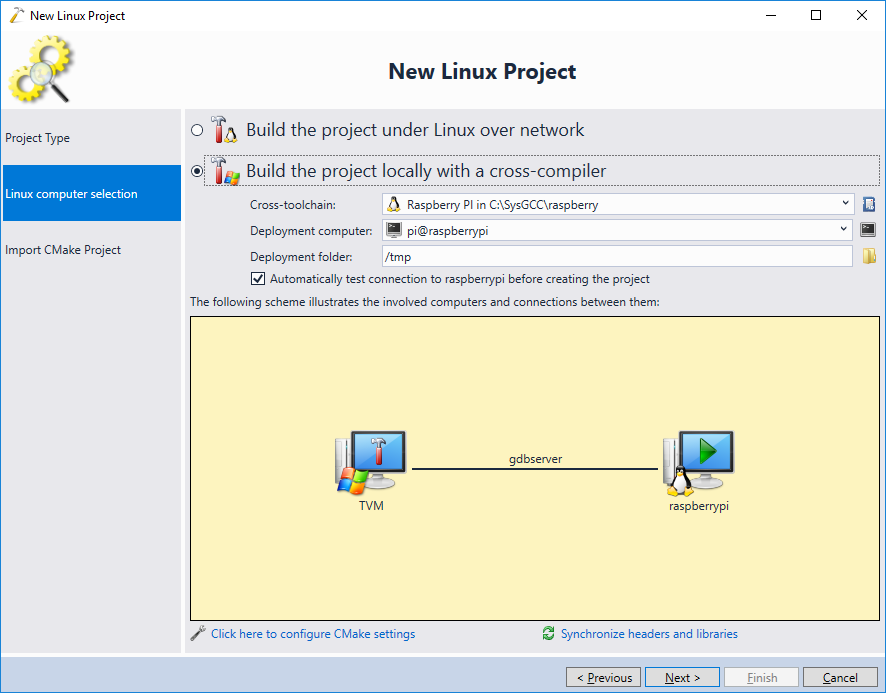Screen dimensions: 886x693
Task: Click the wrench icon next to CMake settings
Action: [x=198, y=634]
